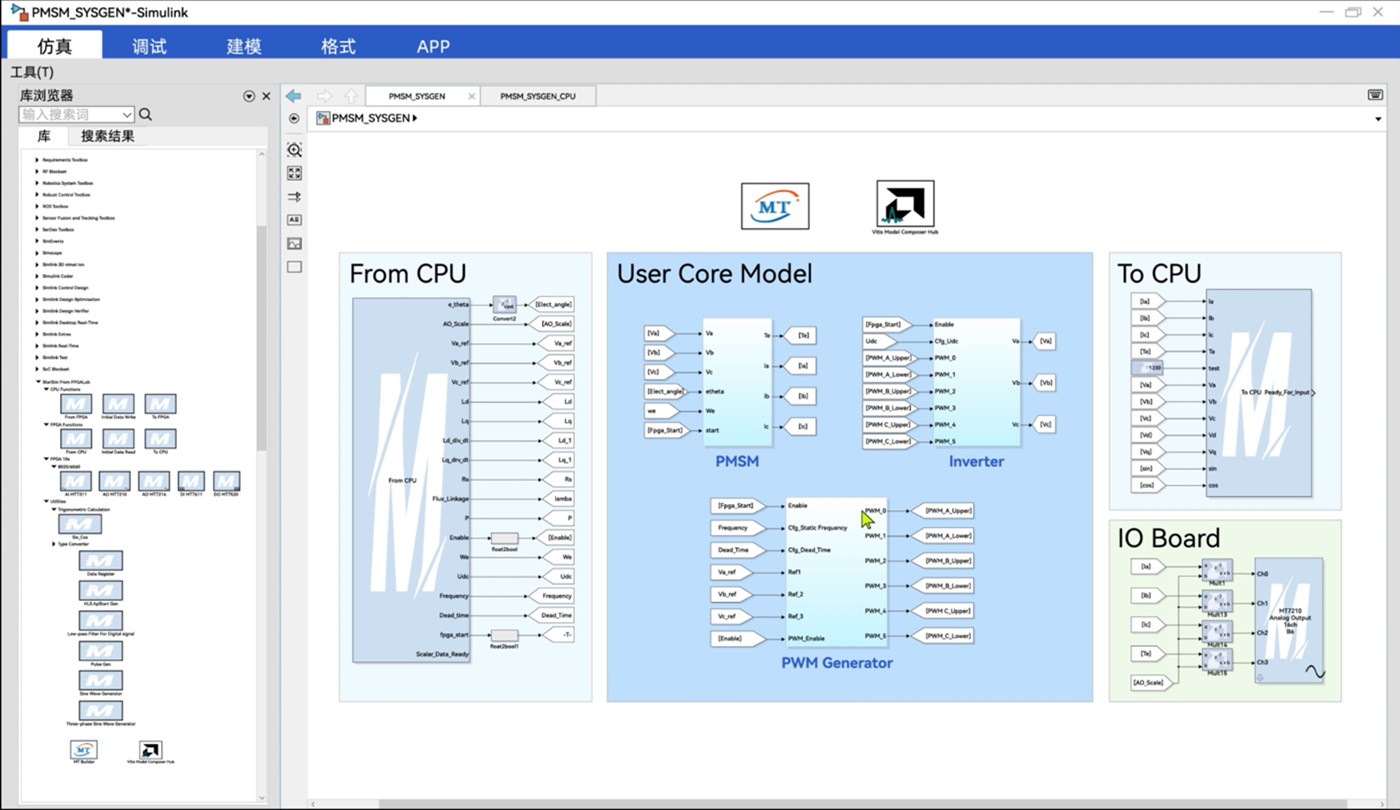Screen dimensions: 1400x810
Task: Select Initial Data Read library block
Action: (x=118, y=439)
